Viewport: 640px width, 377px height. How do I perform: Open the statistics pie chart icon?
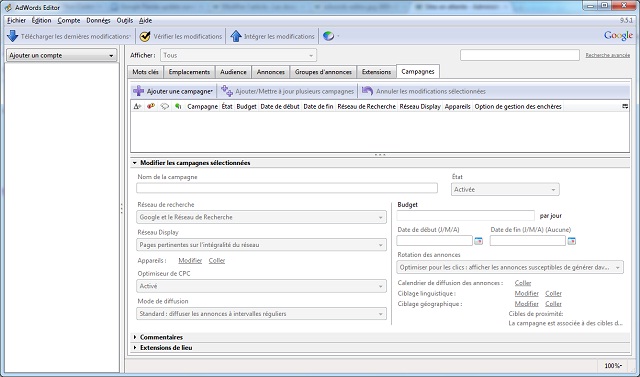[x=328, y=36]
